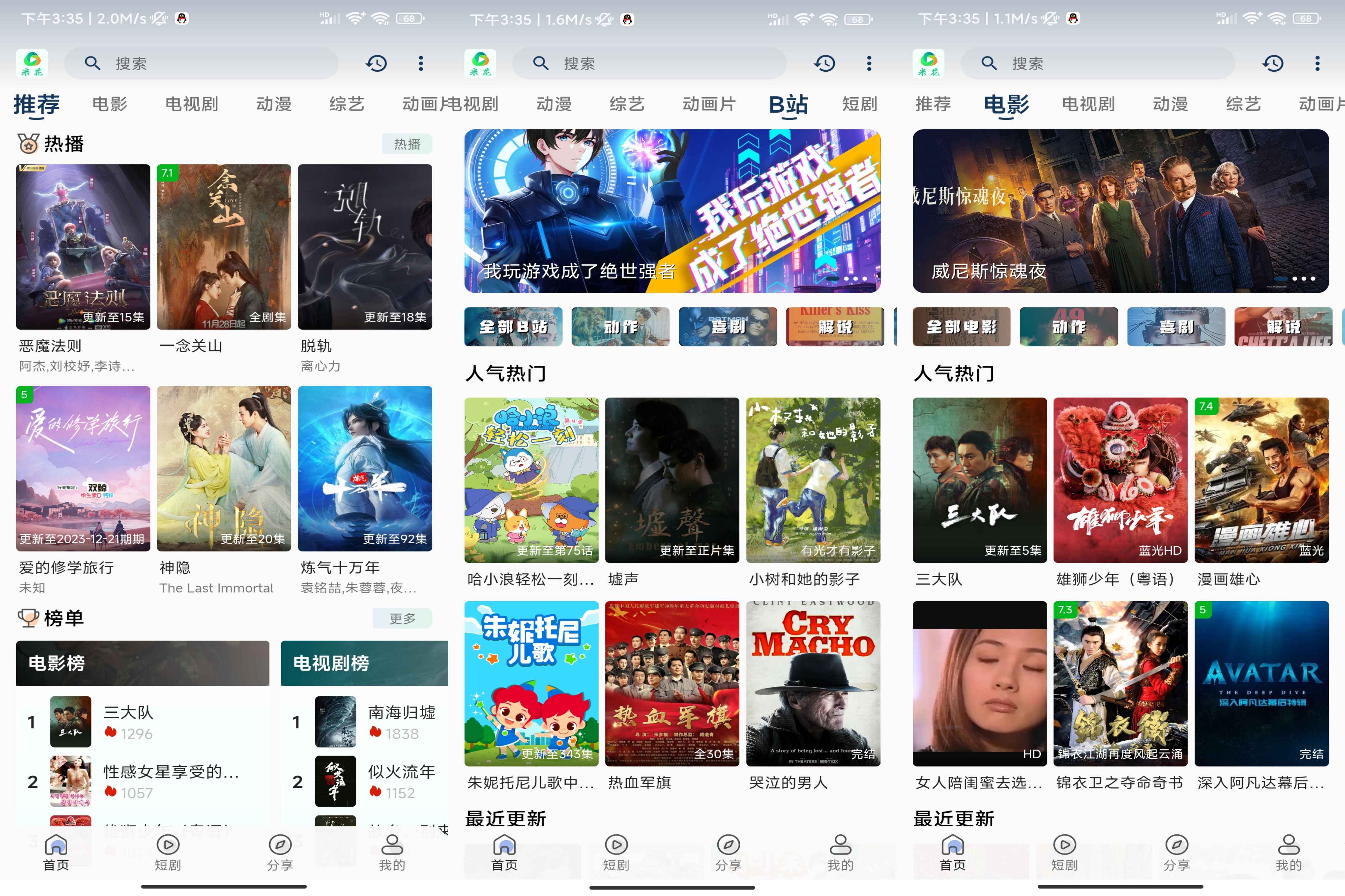Select the 短剧 top tab on B站 screen
The width and height of the screenshot is (1345, 896).
coord(860,104)
